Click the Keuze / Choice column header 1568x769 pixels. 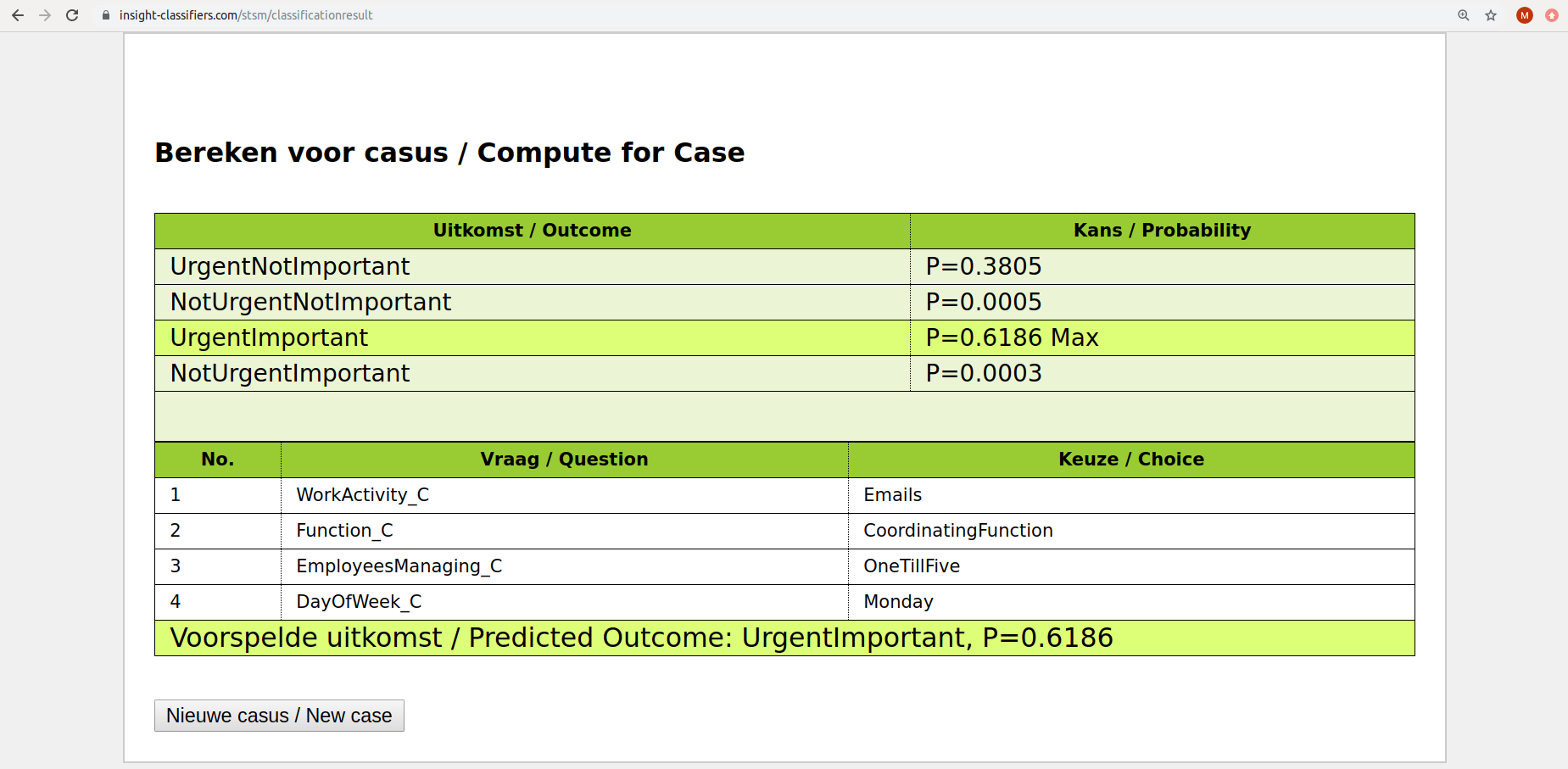(x=1130, y=460)
